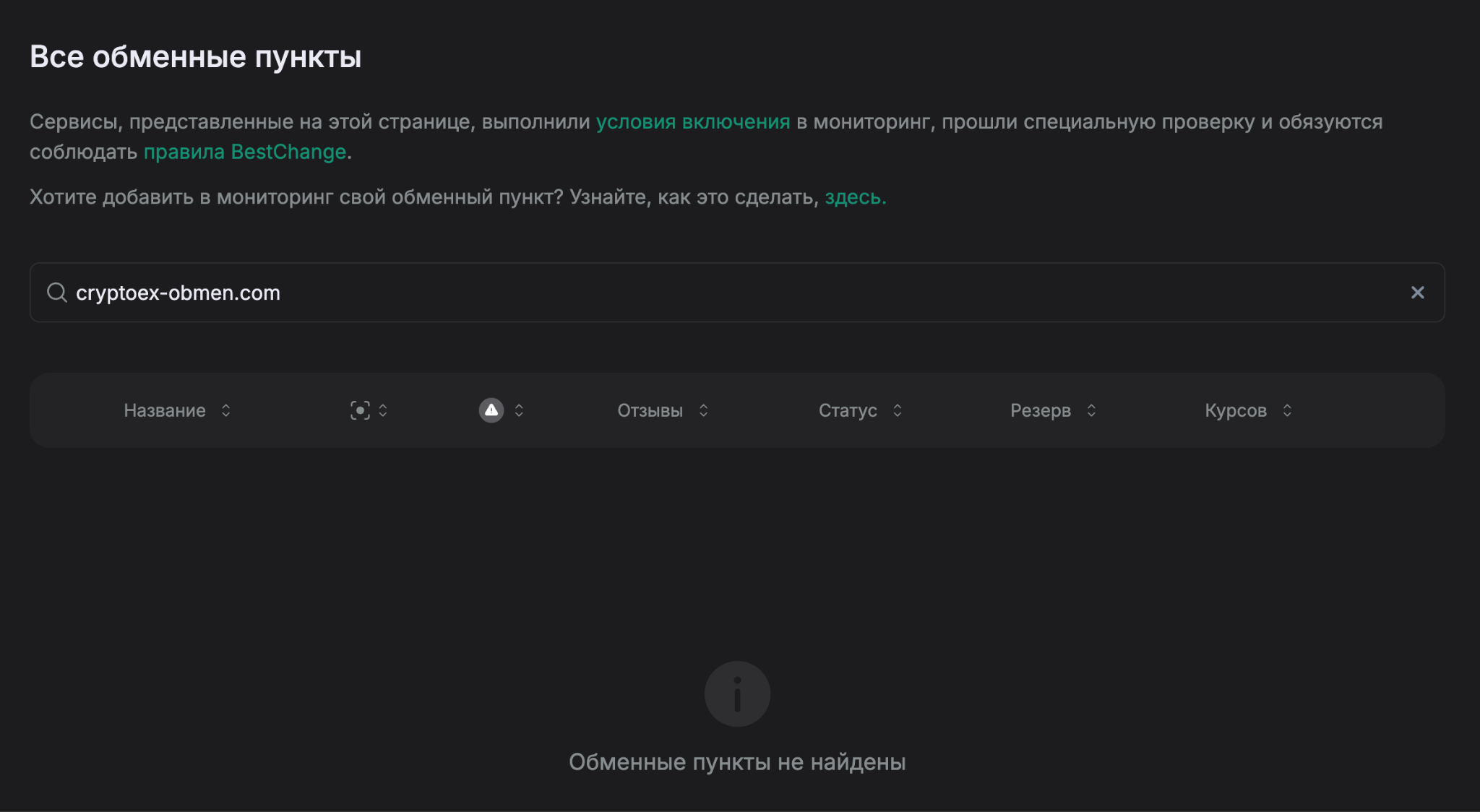The height and width of the screenshot is (812, 1480).
Task: Follow the здесь link
Action: 855,197
